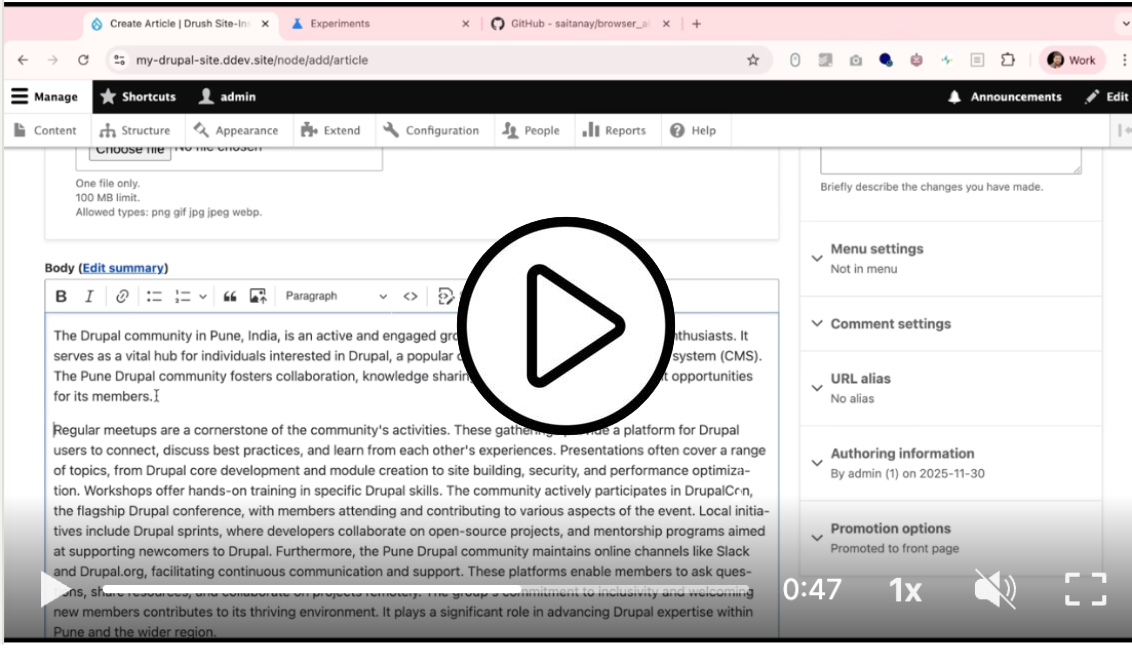Open the Extensions puzzle menu

1008,60
